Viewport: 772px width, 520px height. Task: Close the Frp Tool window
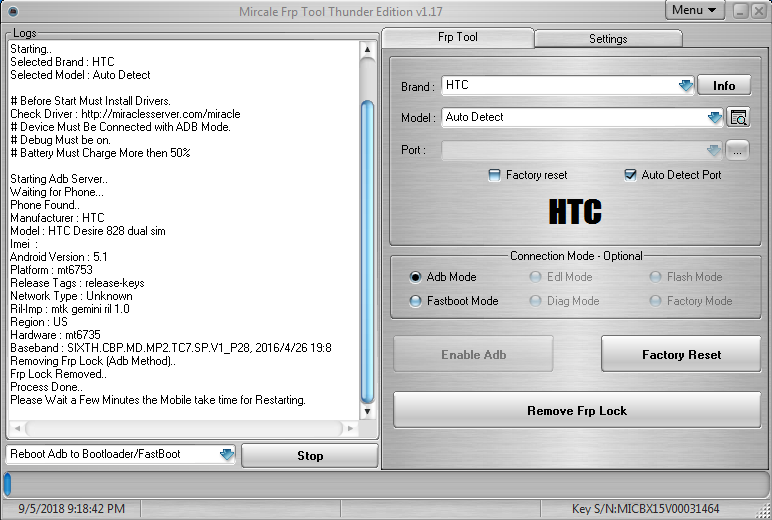click(x=759, y=11)
